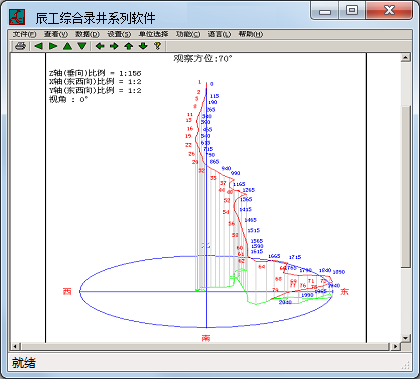420x380 pixels.
Task: Click the green right triangle rotate button
Action: tap(53, 46)
